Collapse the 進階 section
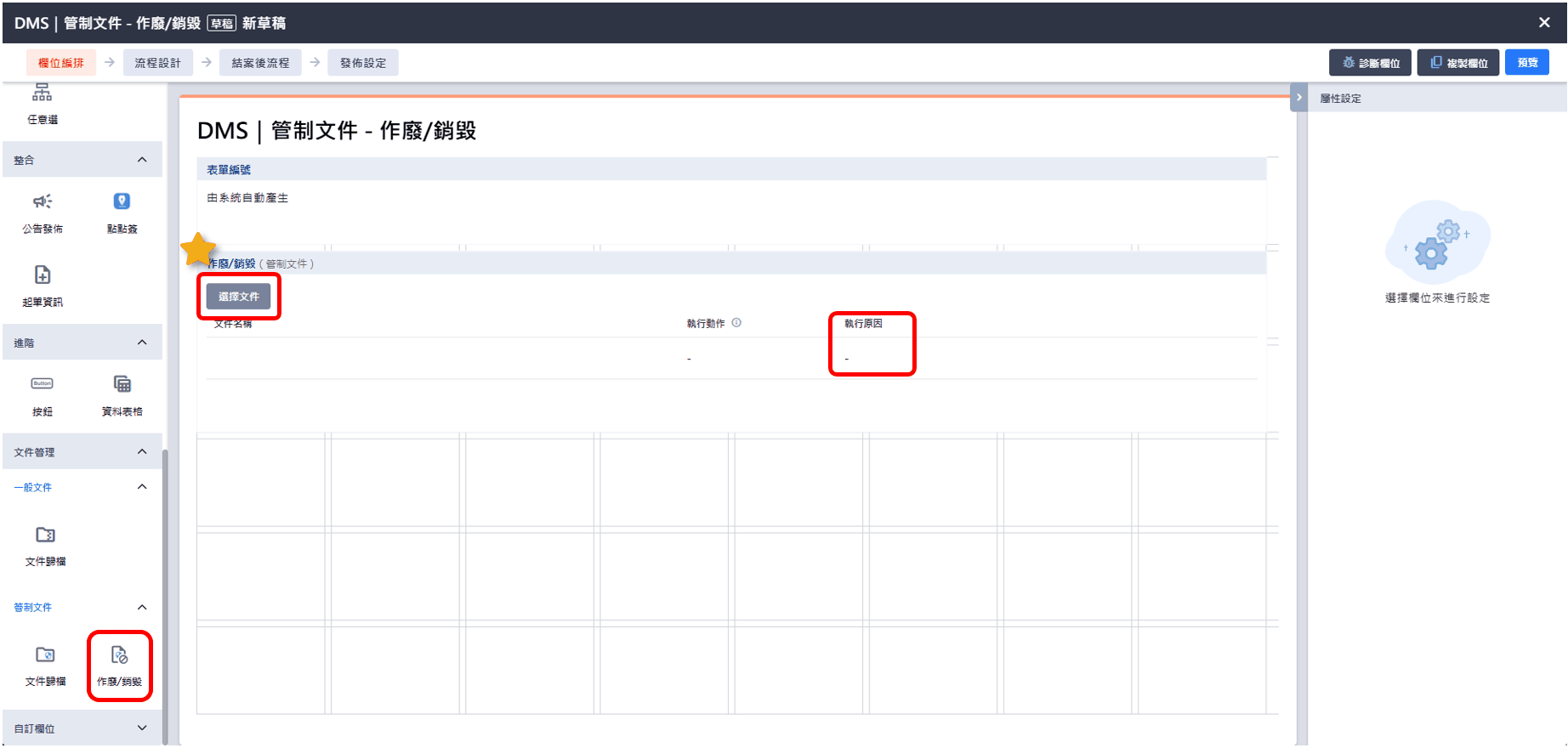The width and height of the screenshot is (1568, 748). [142, 343]
